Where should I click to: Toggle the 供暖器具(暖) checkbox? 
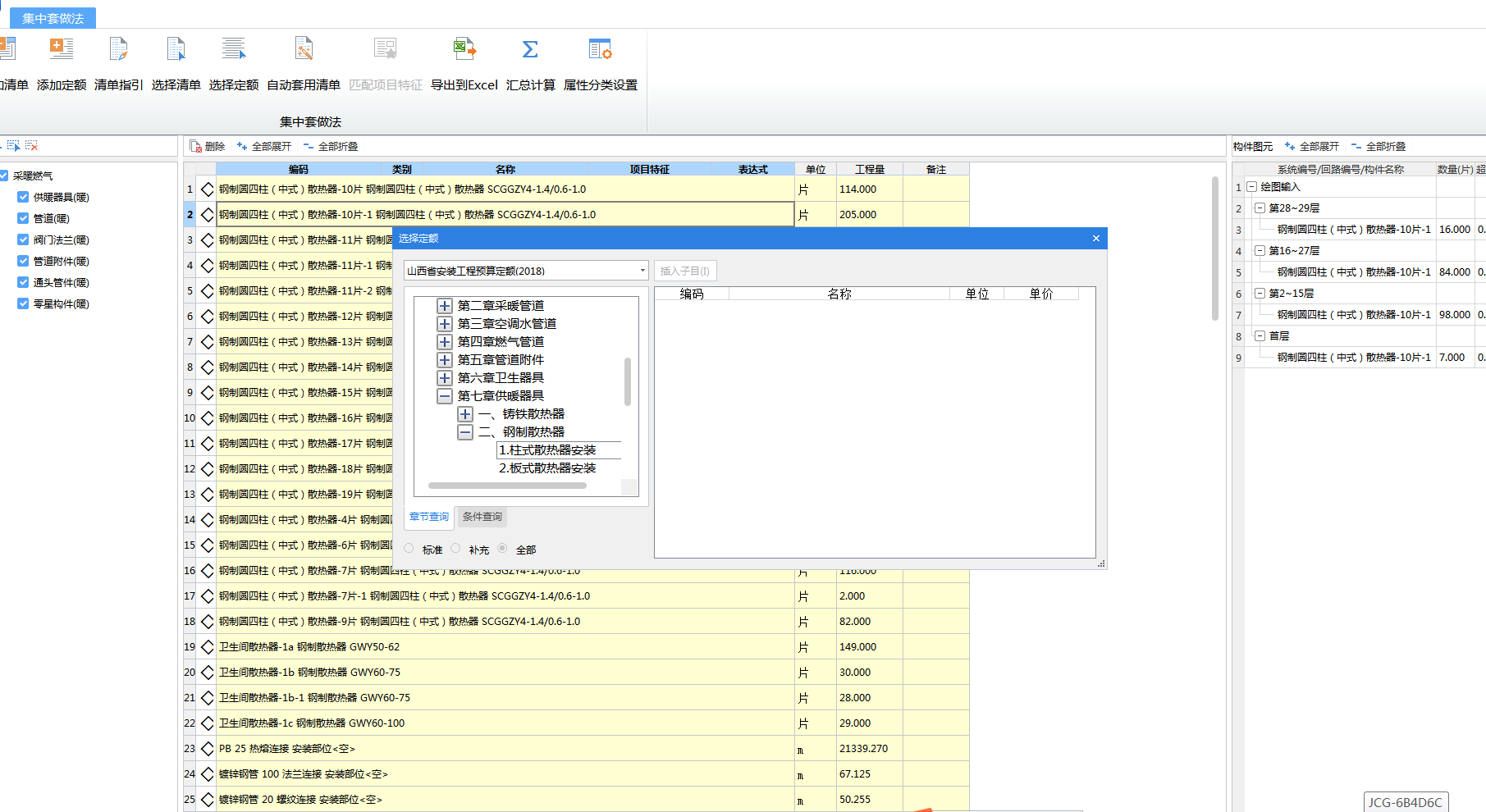23,197
